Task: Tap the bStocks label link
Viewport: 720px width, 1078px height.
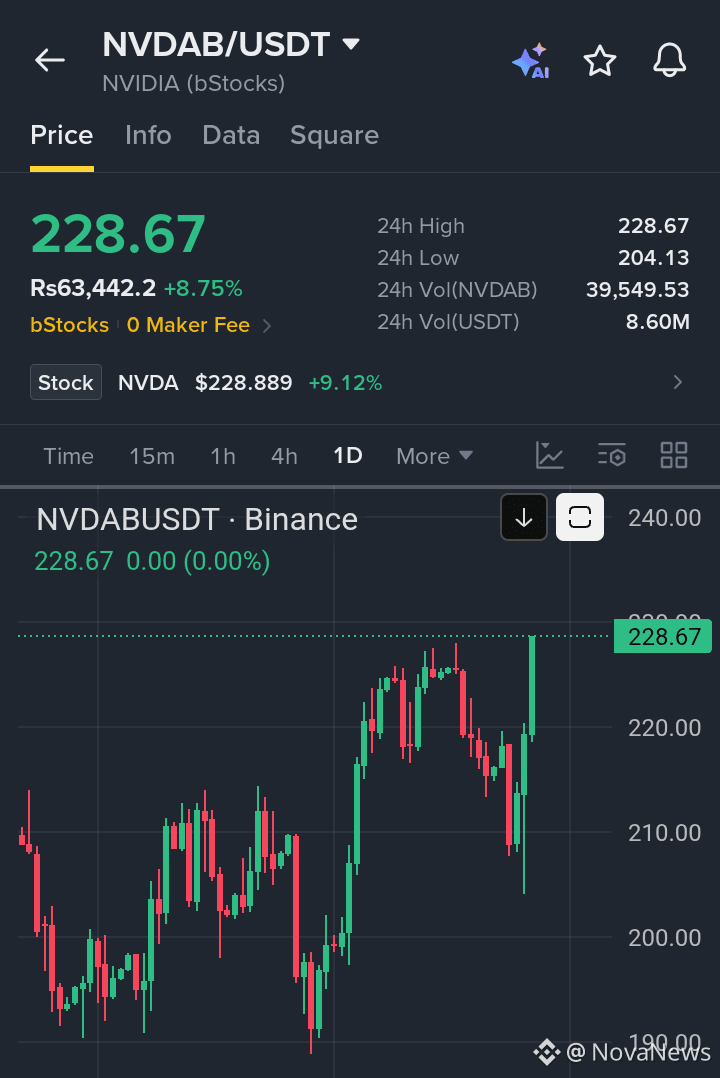Action: pos(69,324)
